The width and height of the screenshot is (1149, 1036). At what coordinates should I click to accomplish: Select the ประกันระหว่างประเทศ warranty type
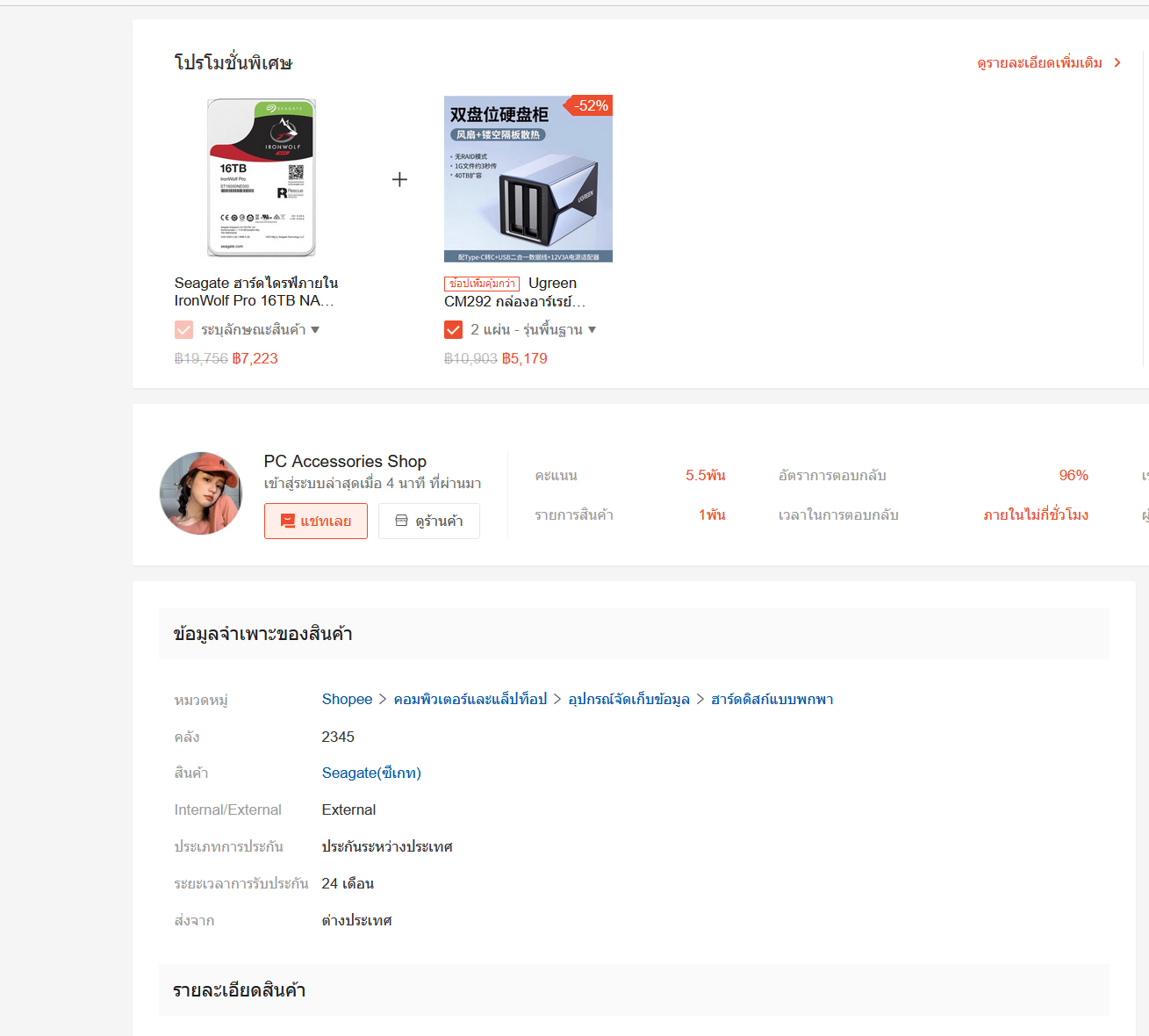(x=387, y=846)
